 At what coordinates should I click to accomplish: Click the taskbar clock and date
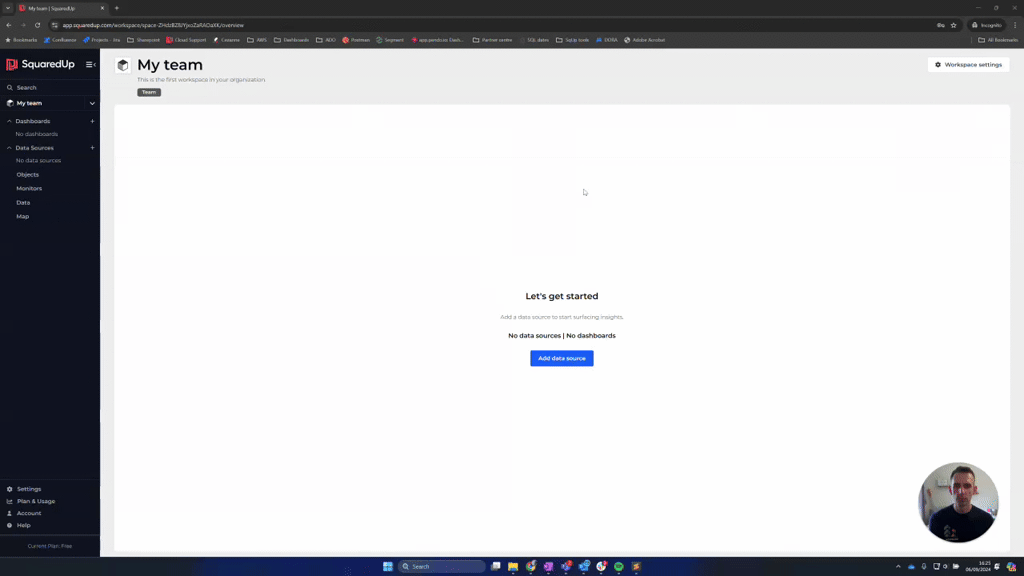click(x=978, y=567)
